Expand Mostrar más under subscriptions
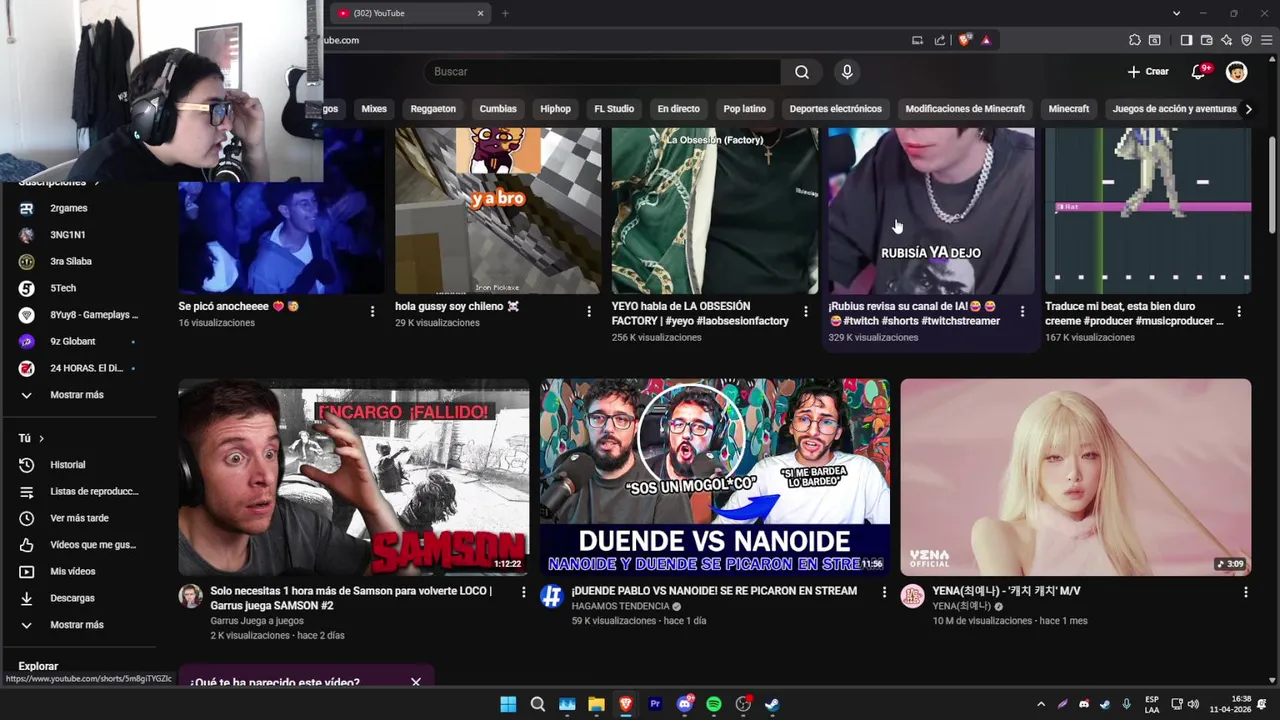This screenshot has width=1280, height=720. (x=78, y=395)
